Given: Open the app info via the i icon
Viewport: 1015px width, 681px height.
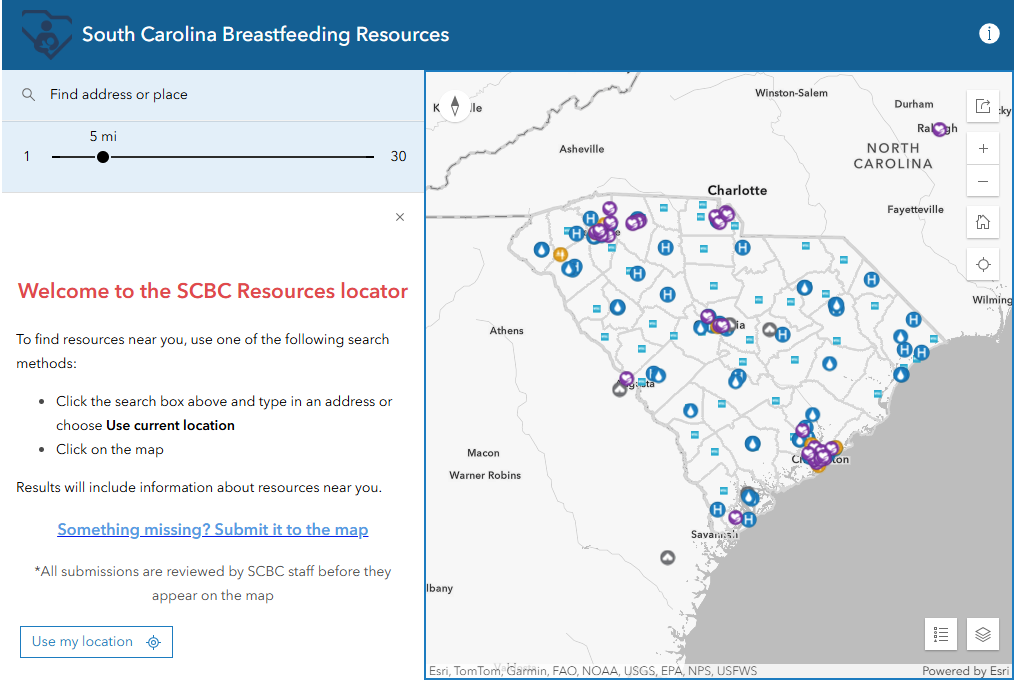Looking at the screenshot, I should pyautogui.click(x=989, y=33).
